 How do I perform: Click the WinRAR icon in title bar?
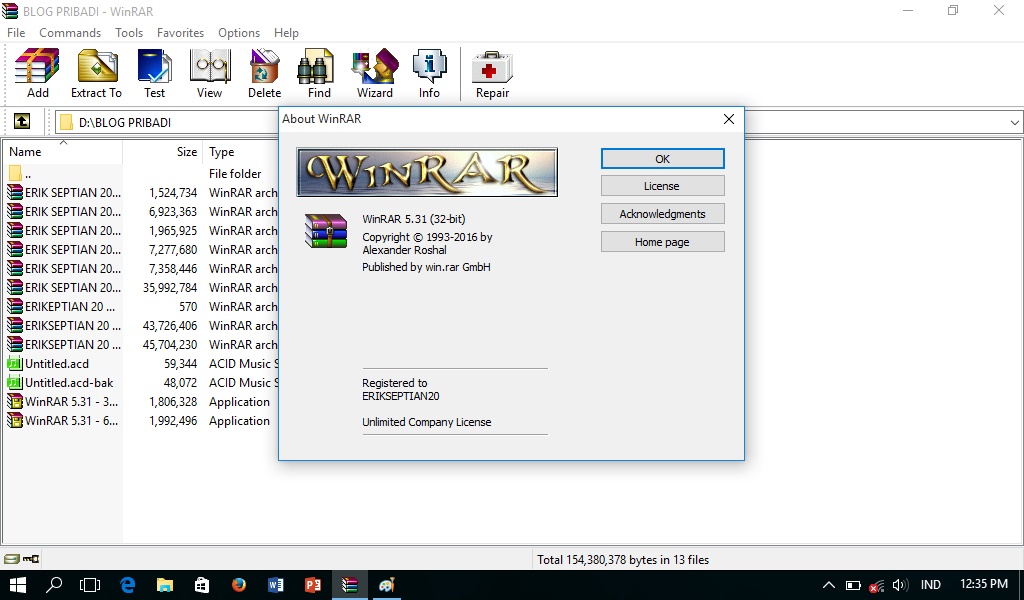(10, 11)
